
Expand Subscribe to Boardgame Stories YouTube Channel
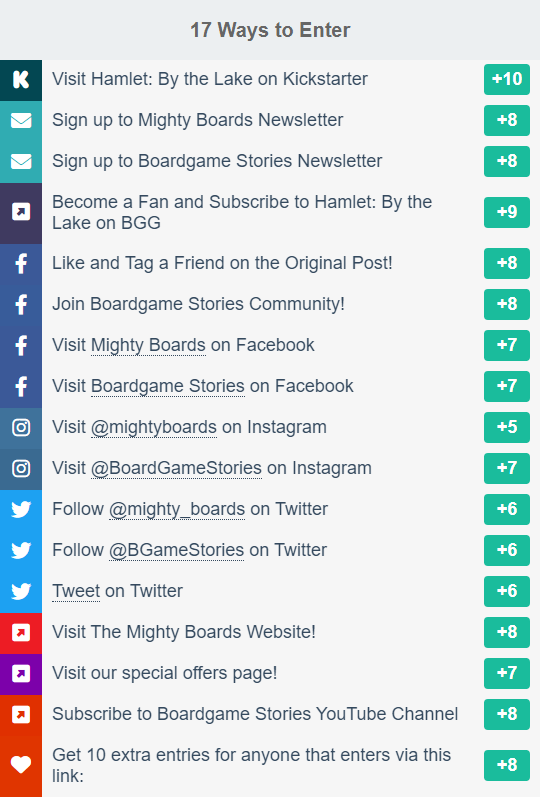[270, 714]
